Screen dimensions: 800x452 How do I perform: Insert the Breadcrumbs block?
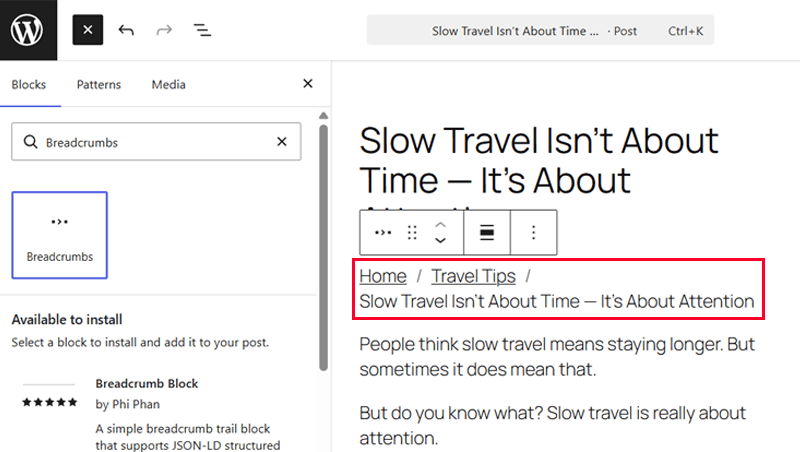(60, 235)
